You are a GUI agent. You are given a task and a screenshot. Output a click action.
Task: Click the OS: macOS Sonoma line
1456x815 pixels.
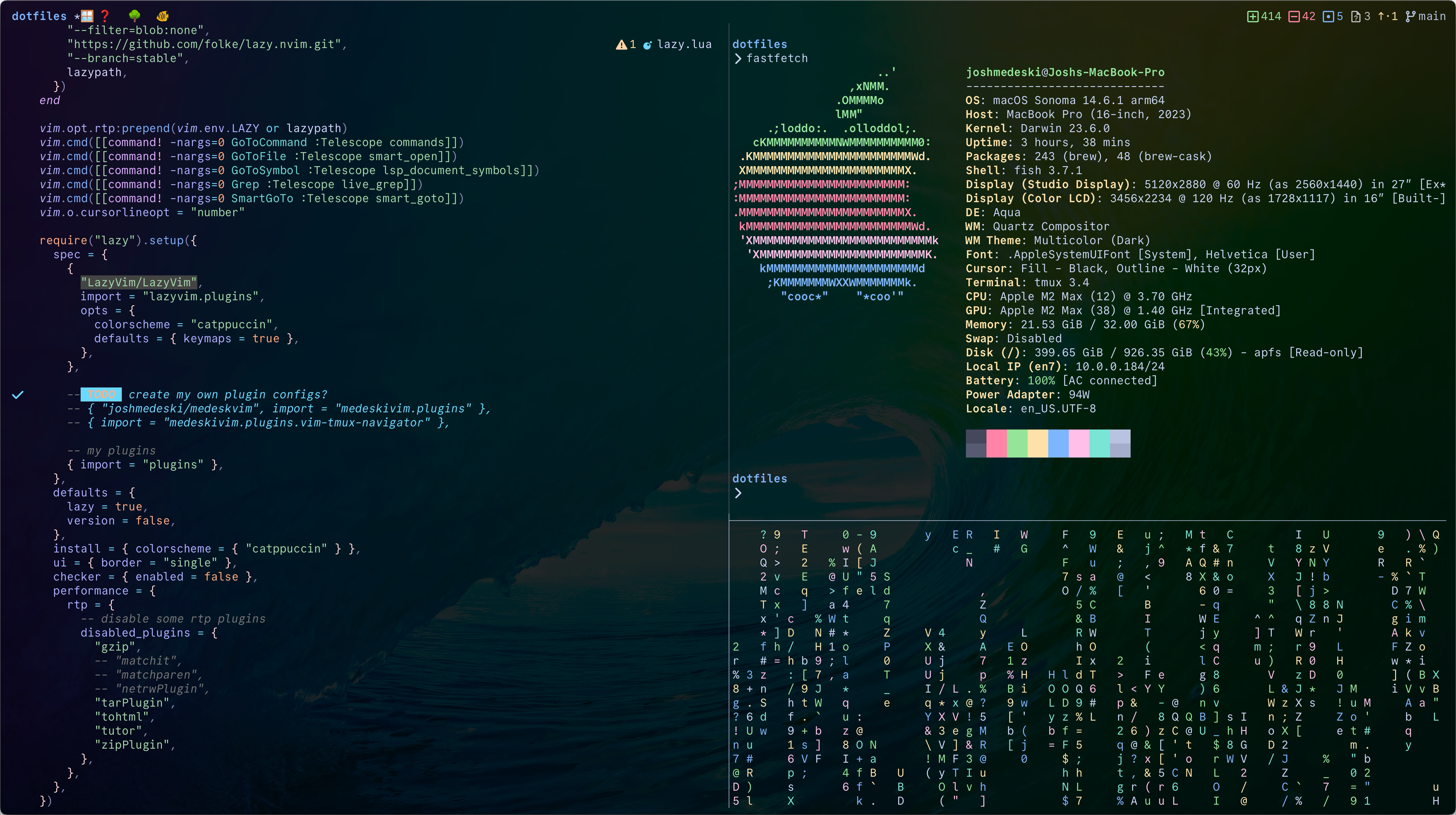(x=1065, y=100)
